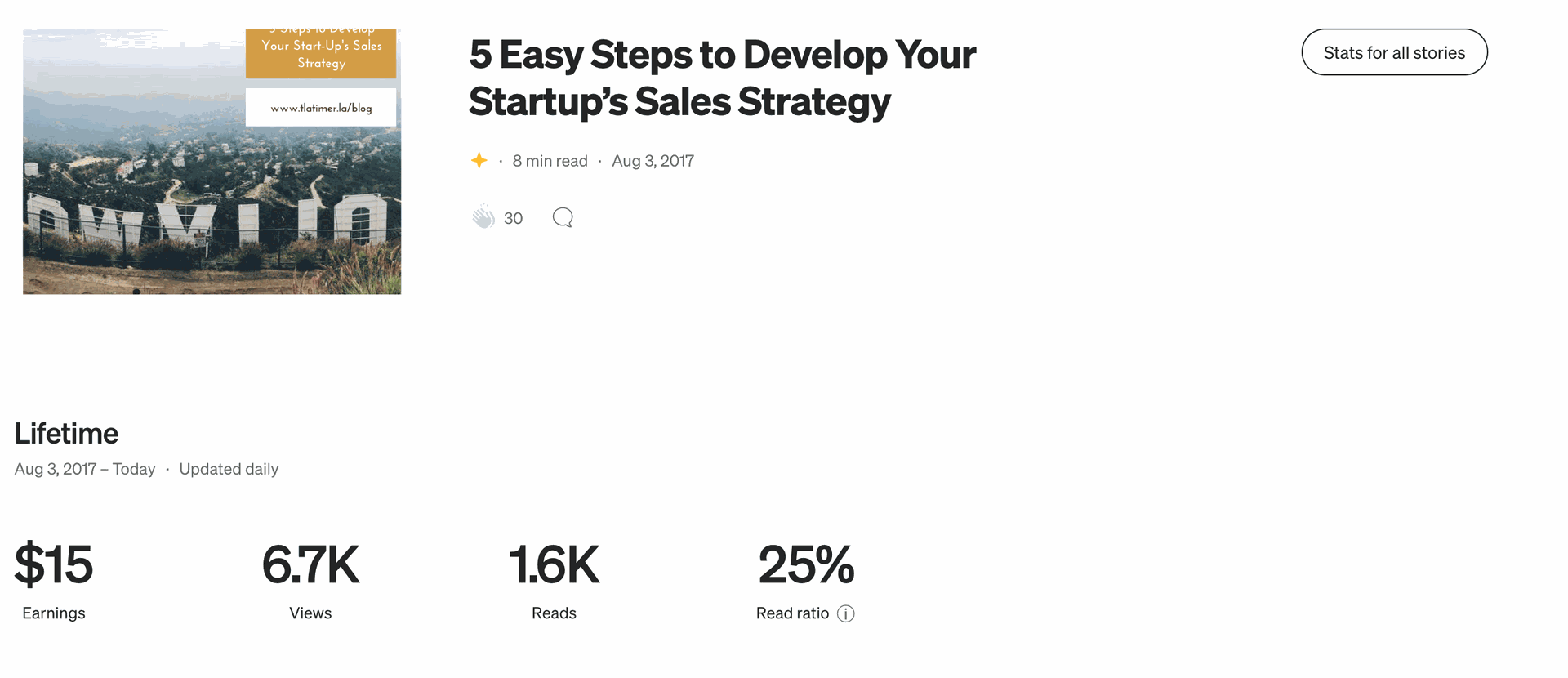1568x678 pixels.
Task: Click the gold member-only star icon
Action: pyautogui.click(x=479, y=161)
